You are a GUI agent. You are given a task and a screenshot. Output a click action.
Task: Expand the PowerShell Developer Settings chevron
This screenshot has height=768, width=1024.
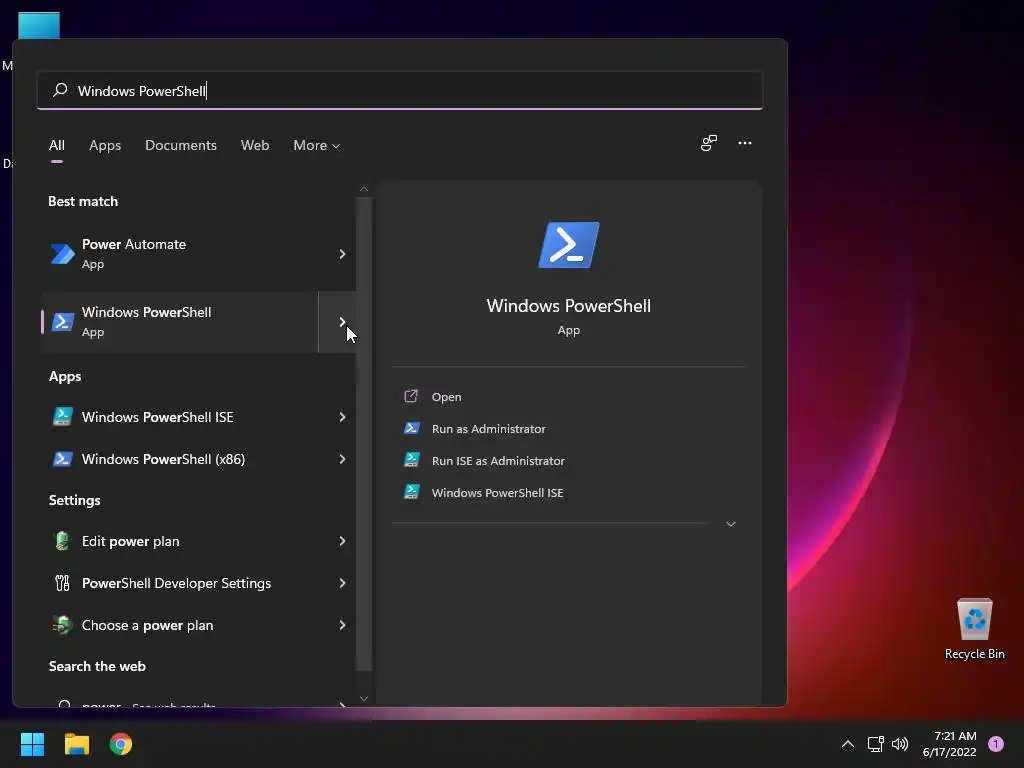point(342,583)
